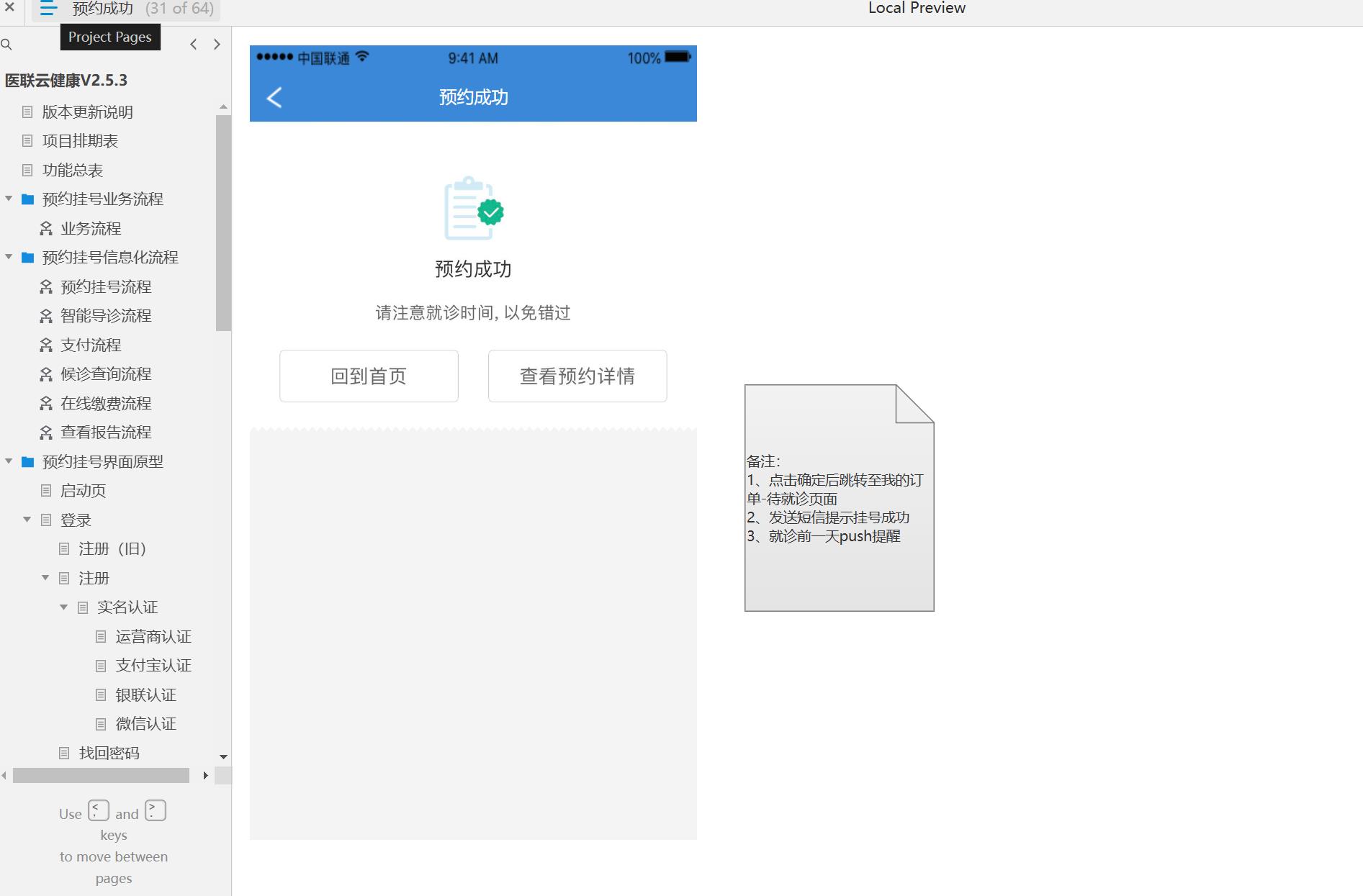Screen dimensions: 1363x896
Task: Click the 银联认证 page icon
Action: (x=101, y=694)
